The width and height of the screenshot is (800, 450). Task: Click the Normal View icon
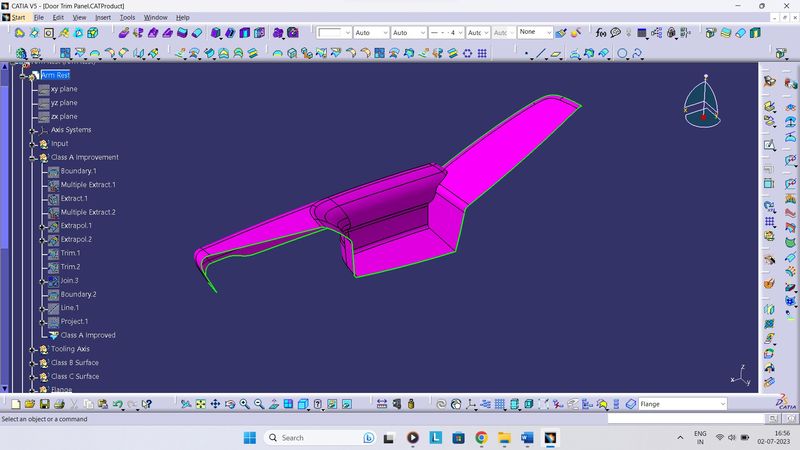tap(274, 404)
